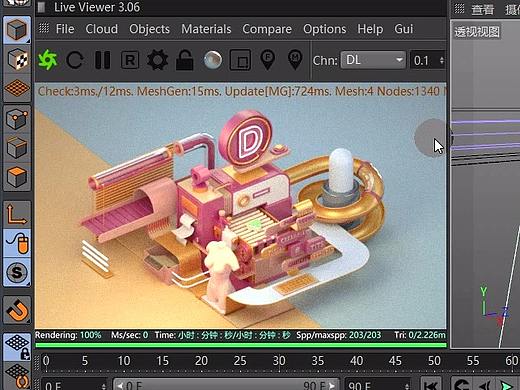Click frame 50 on the timeline ruler
Screen dimensions: 520x390
[434, 361]
